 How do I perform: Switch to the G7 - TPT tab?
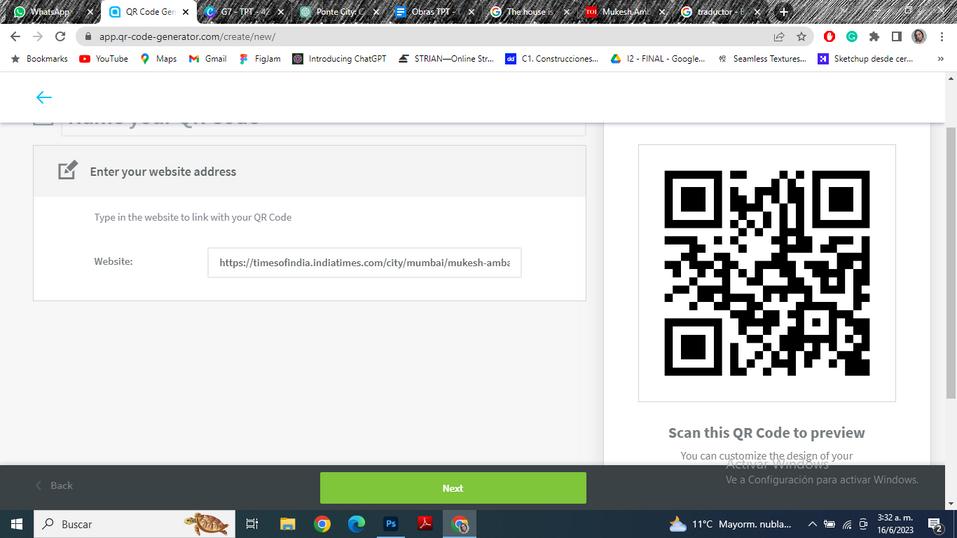[245, 12]
